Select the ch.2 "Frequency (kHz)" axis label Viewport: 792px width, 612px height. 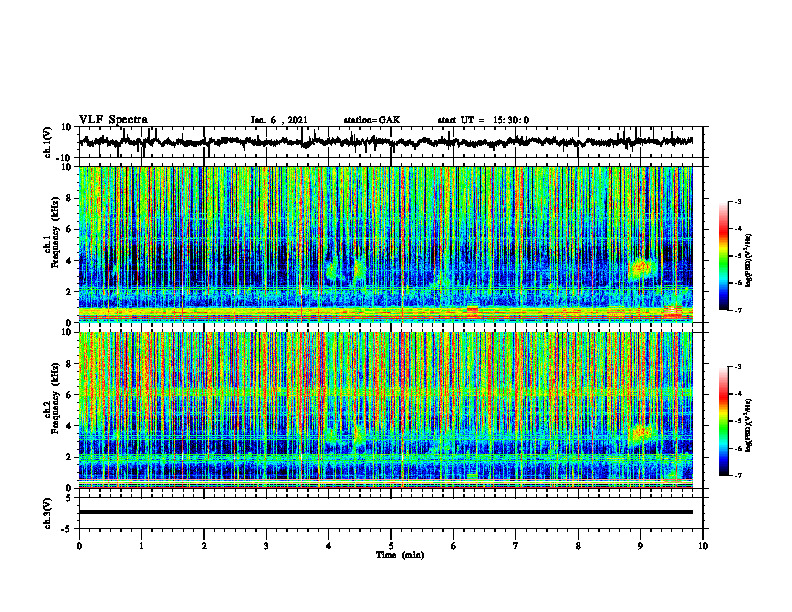(x=55, y=396)
